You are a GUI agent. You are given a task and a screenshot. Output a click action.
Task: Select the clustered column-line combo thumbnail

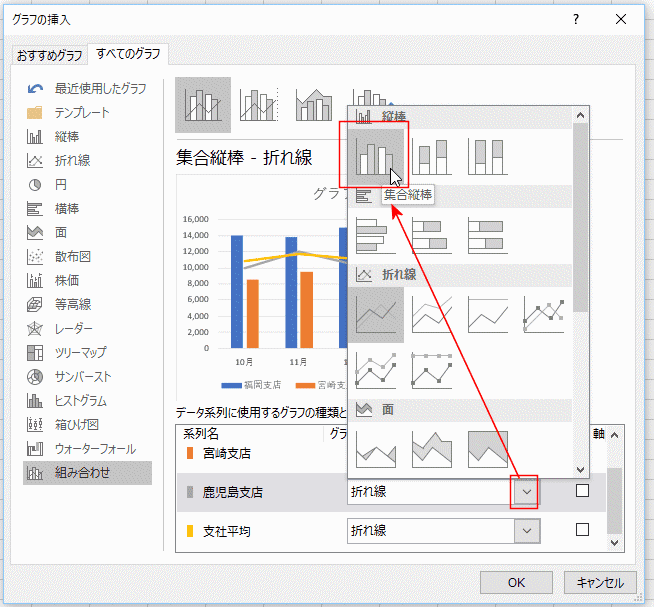coord(203,105)
